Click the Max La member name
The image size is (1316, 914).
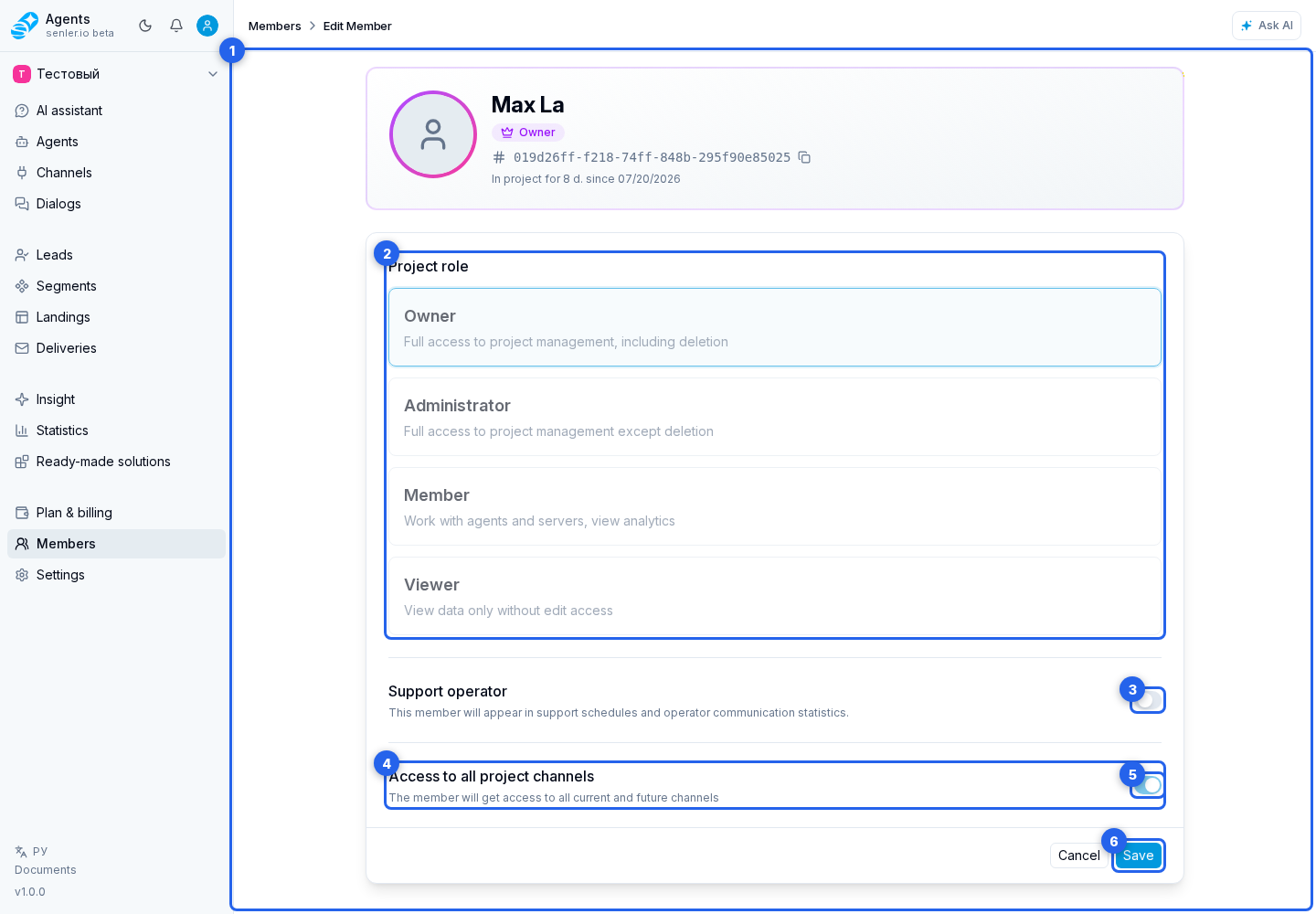pyautogui.click(x=528, y=105)
